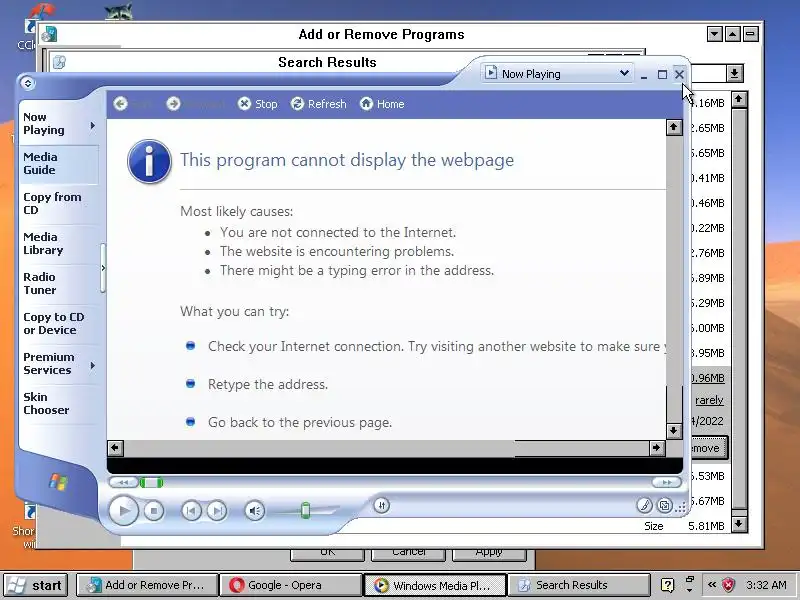
Task: Switch to skin mode icon
Action: 664,505
